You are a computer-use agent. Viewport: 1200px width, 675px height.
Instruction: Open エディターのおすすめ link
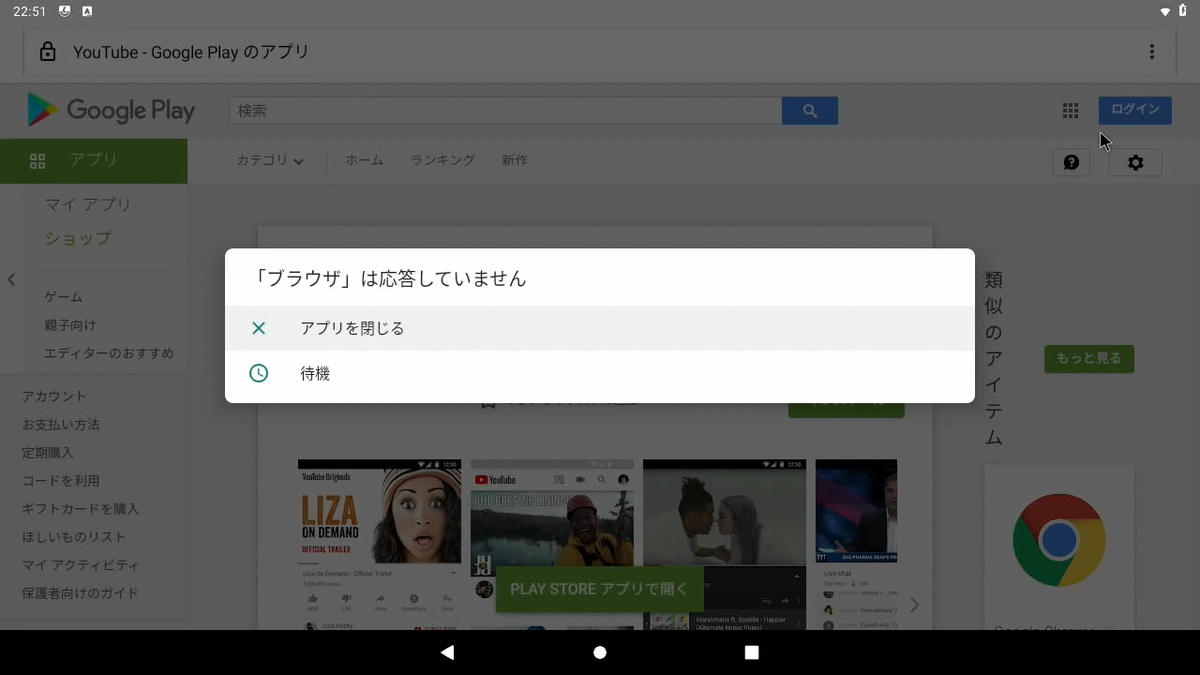click(109, 353)
